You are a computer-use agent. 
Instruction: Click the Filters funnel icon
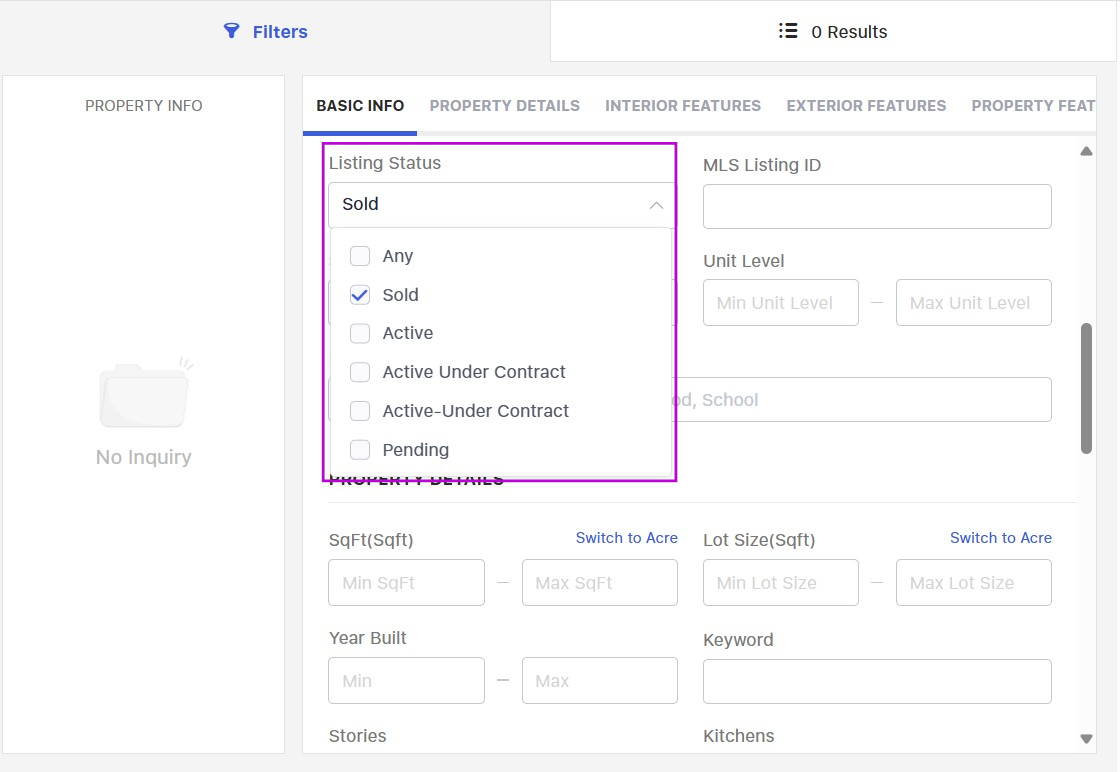[231, 31]
